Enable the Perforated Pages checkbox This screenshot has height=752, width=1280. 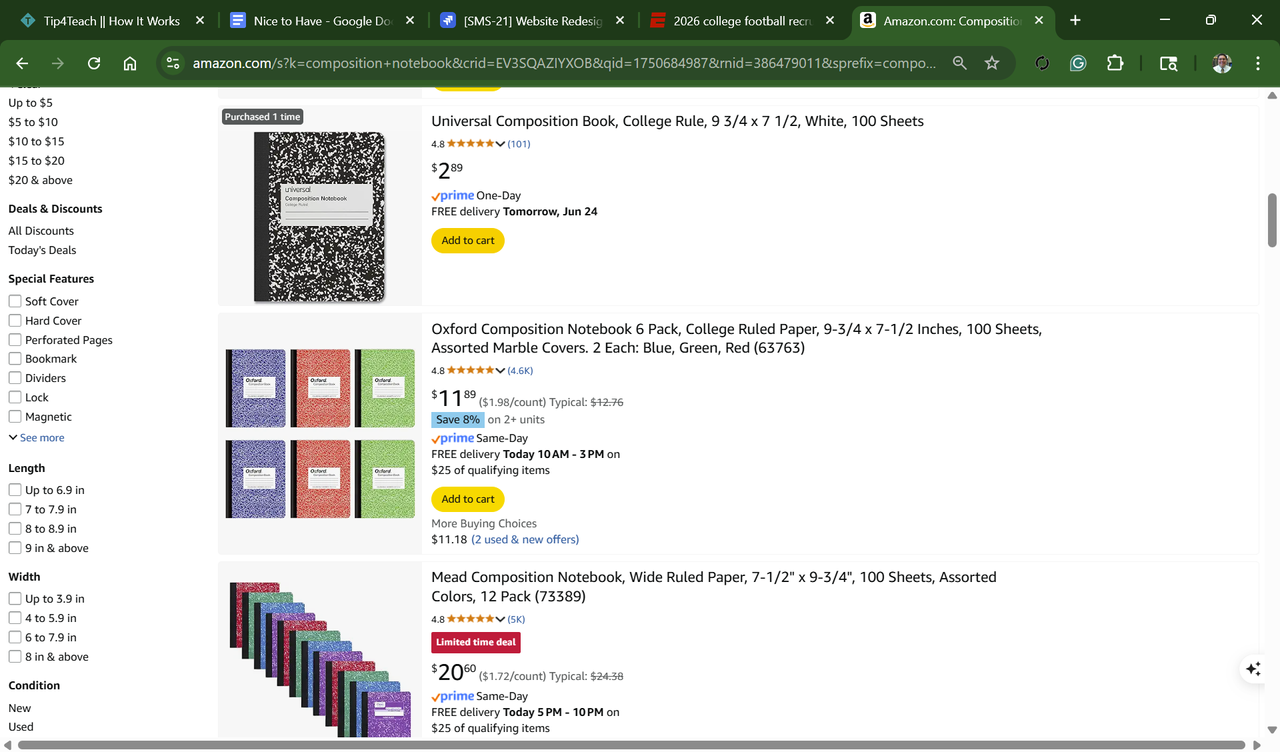pos(15,340)
